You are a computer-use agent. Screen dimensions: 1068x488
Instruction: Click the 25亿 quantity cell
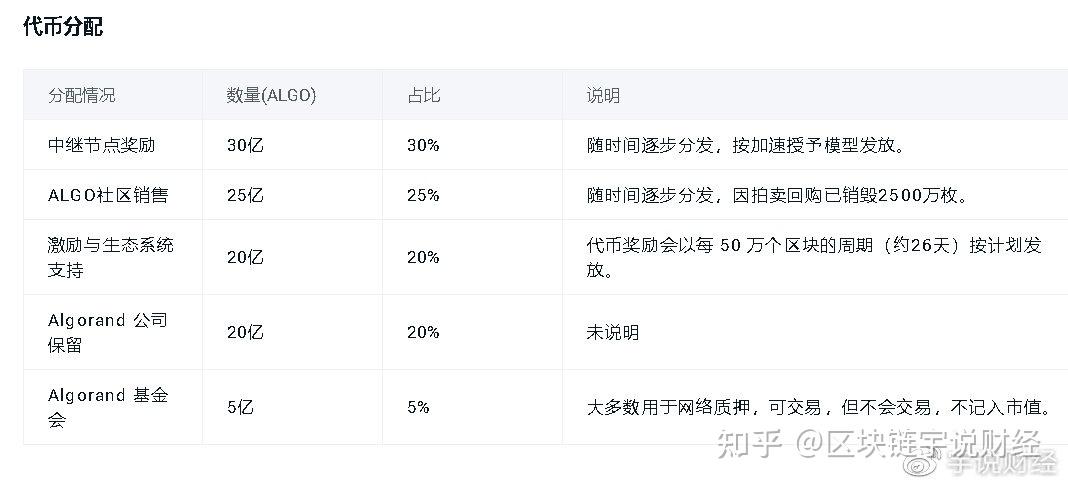point(245,195)
